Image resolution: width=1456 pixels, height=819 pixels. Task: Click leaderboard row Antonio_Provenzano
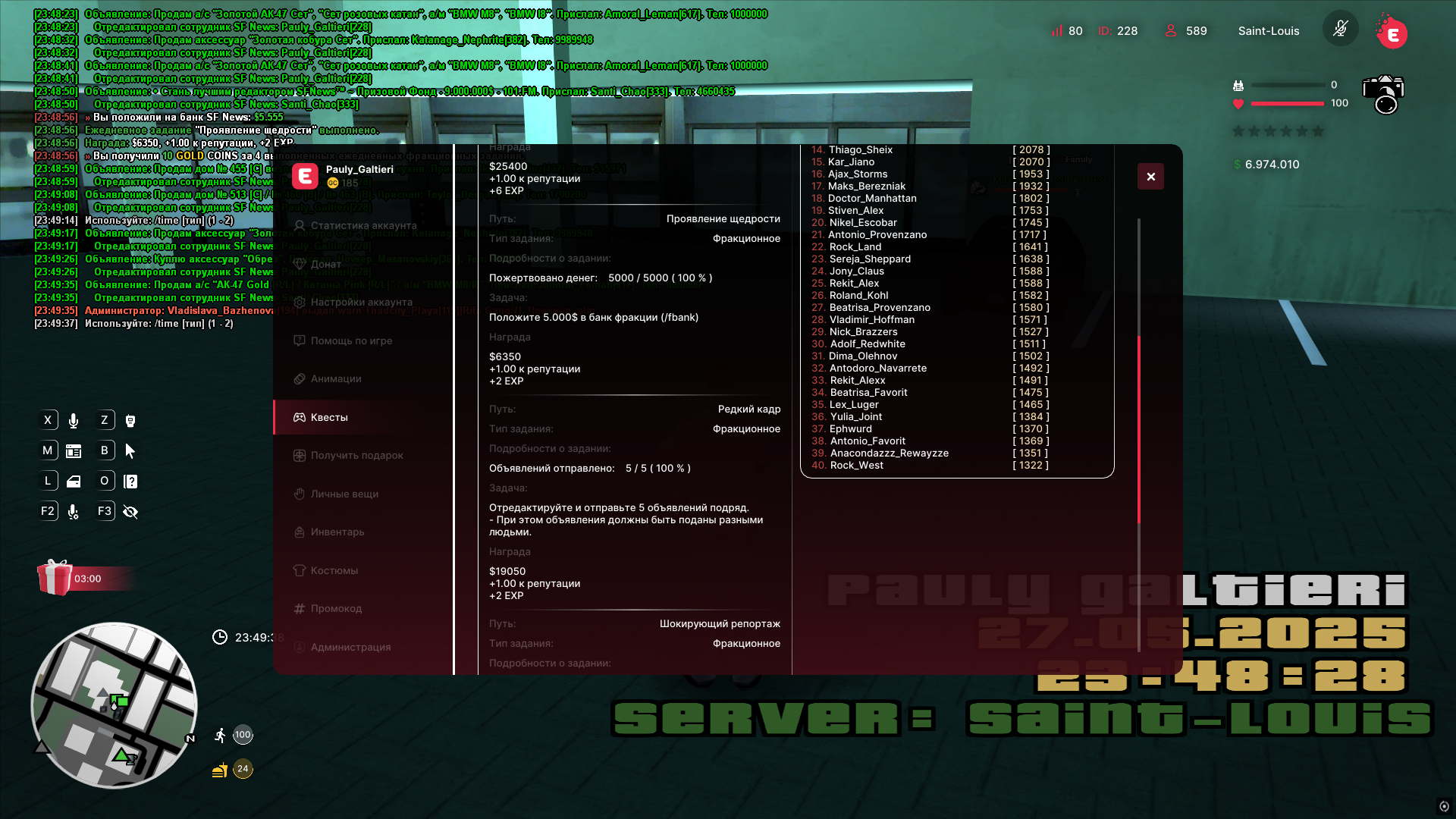tap(931, 234)
